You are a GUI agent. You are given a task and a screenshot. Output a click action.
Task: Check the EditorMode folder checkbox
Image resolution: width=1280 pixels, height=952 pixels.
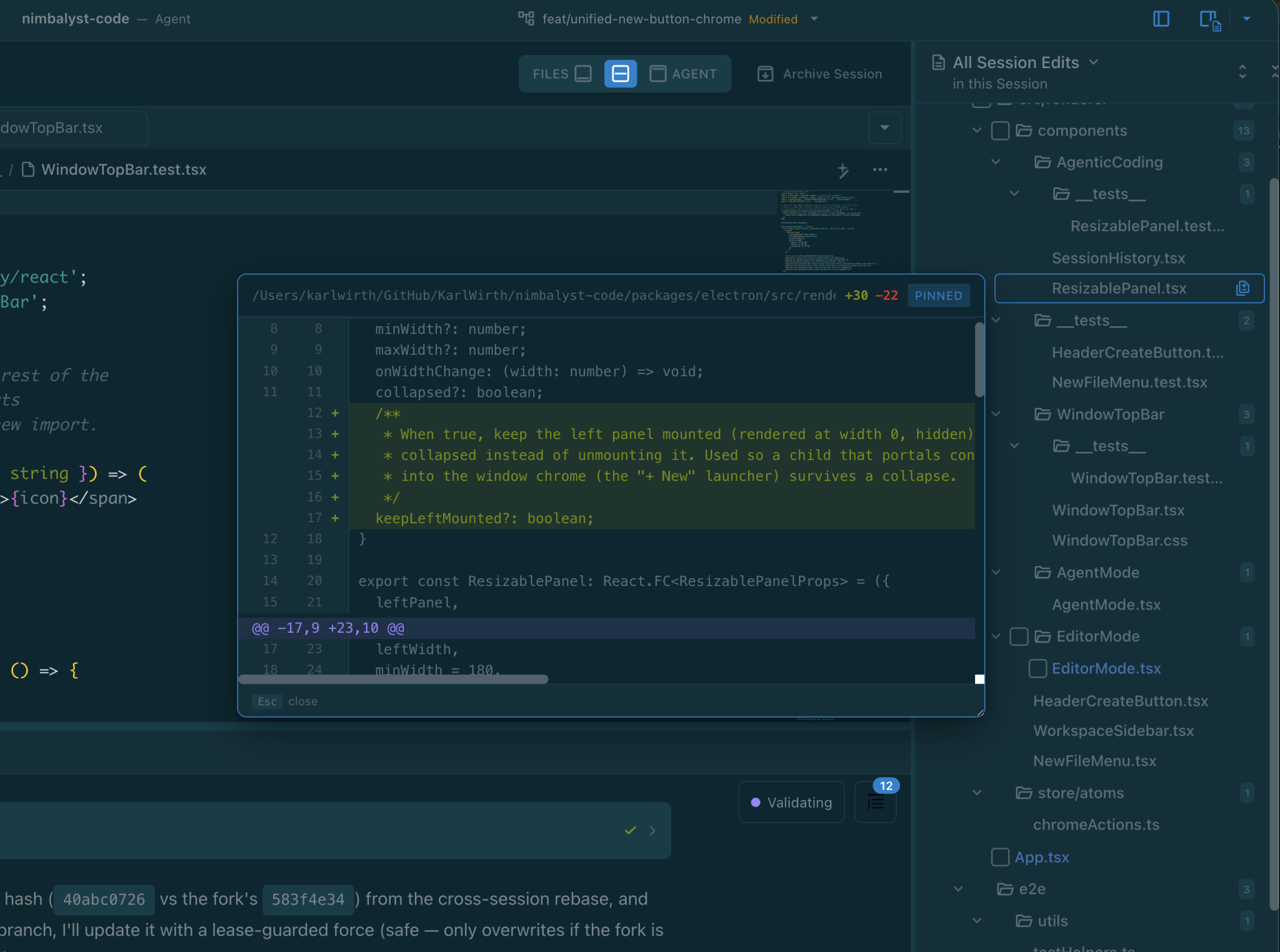(x=1019, y=637)
